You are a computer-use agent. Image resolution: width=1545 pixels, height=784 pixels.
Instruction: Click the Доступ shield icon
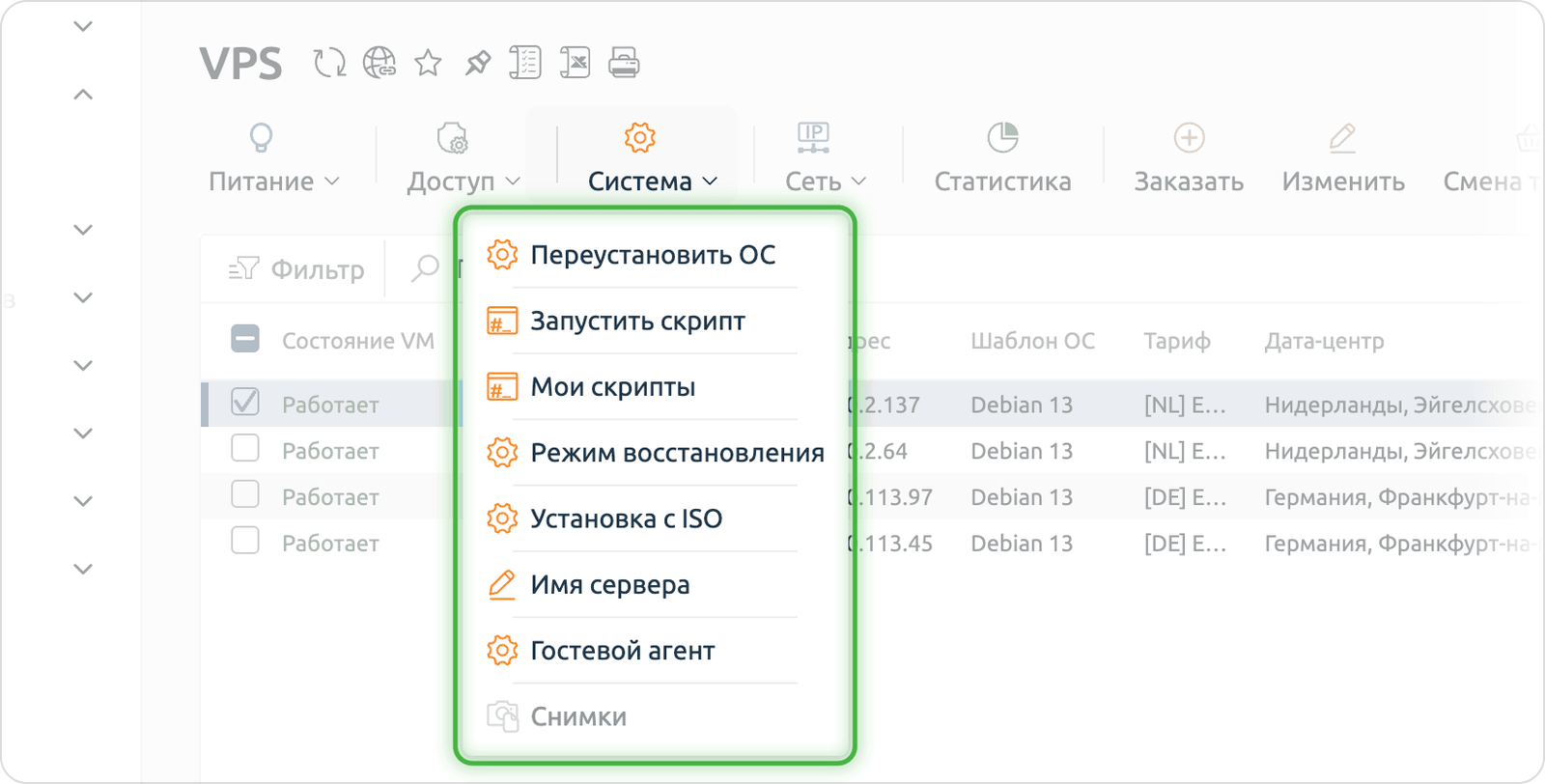tap(452, 138)
